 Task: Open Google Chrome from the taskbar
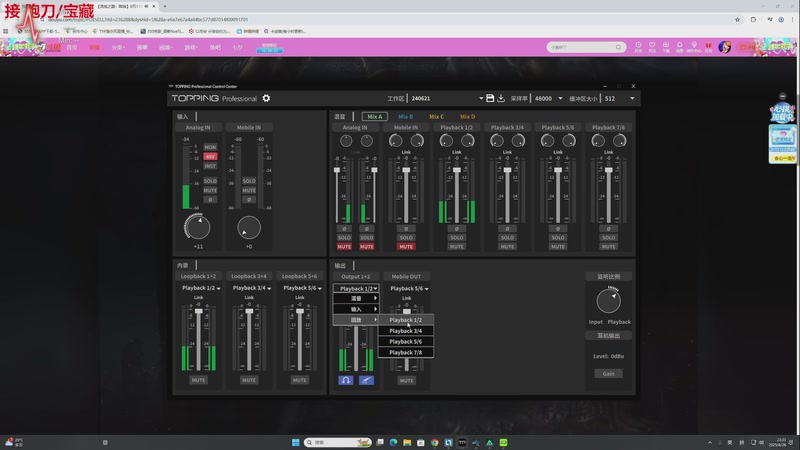(x=435, y=442)
